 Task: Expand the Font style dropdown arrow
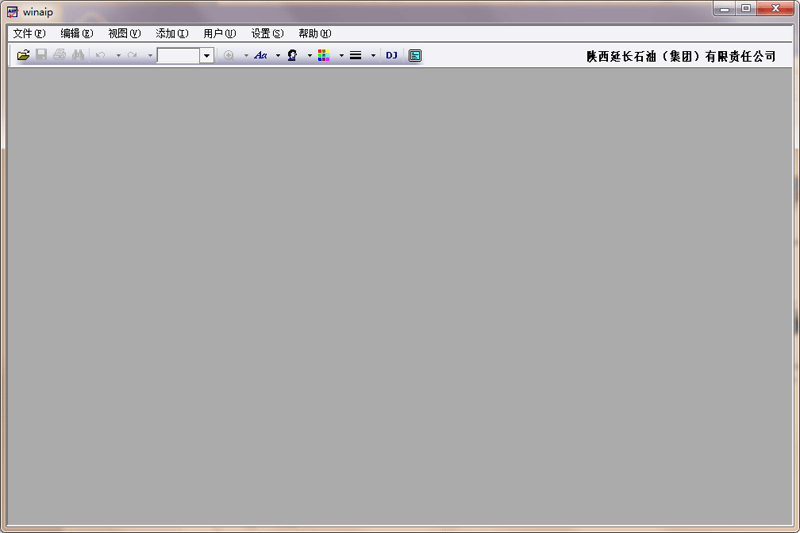pyautogui.click(x=278, y=55)
